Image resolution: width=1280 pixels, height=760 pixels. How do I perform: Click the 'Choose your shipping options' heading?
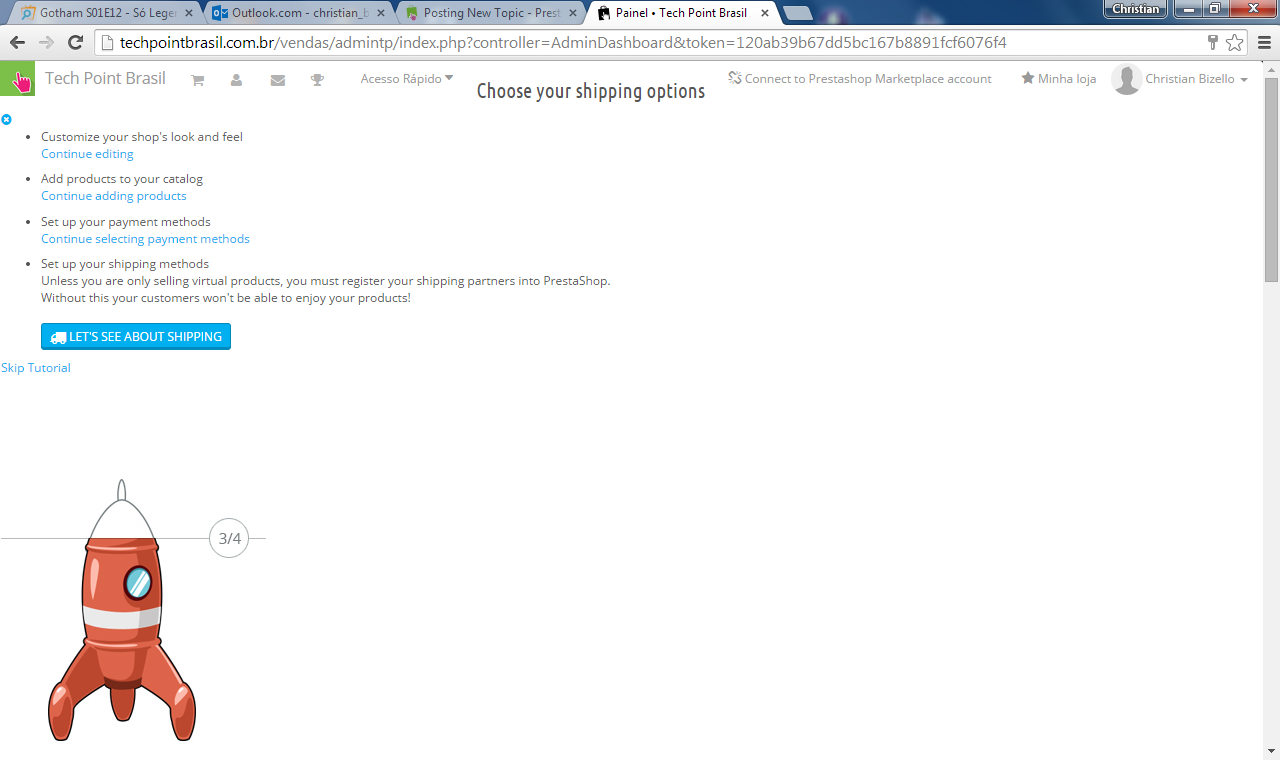591,91
